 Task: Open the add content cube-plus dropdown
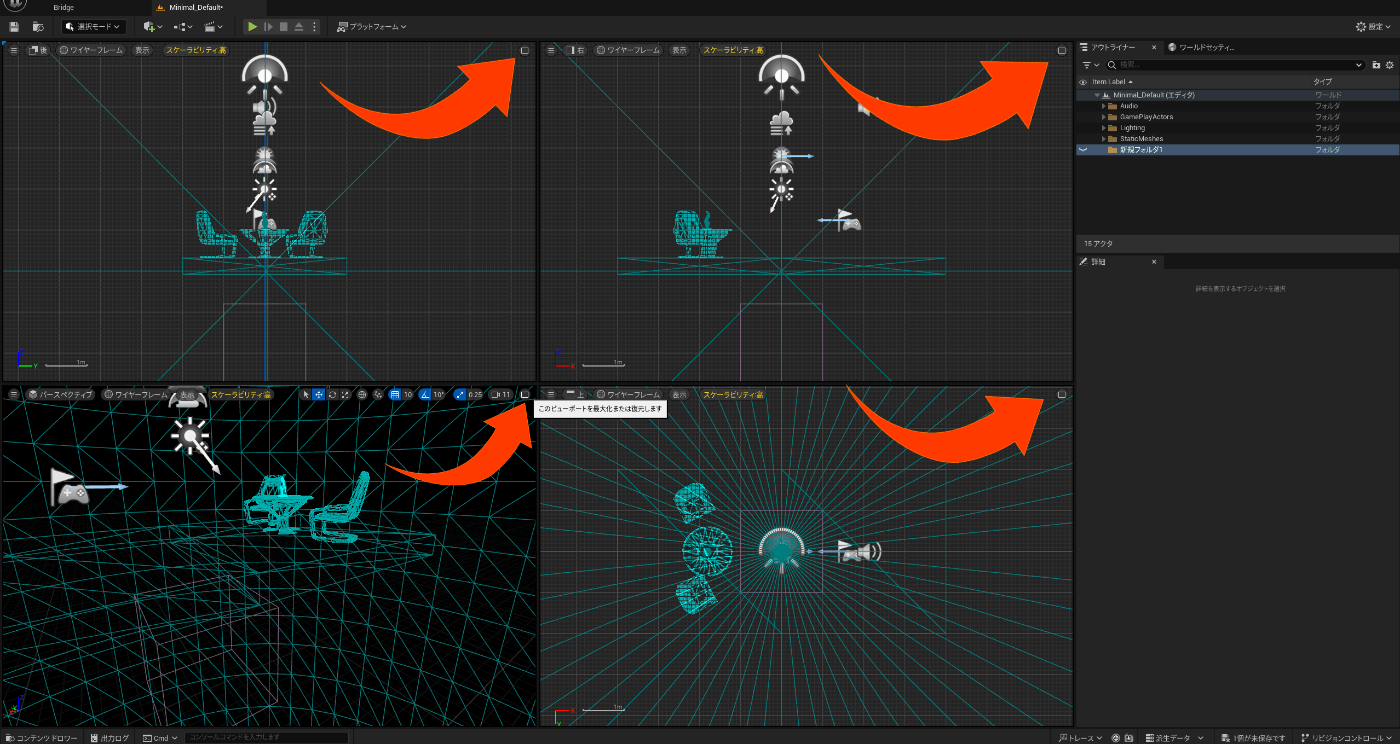[x=153, y=27]
